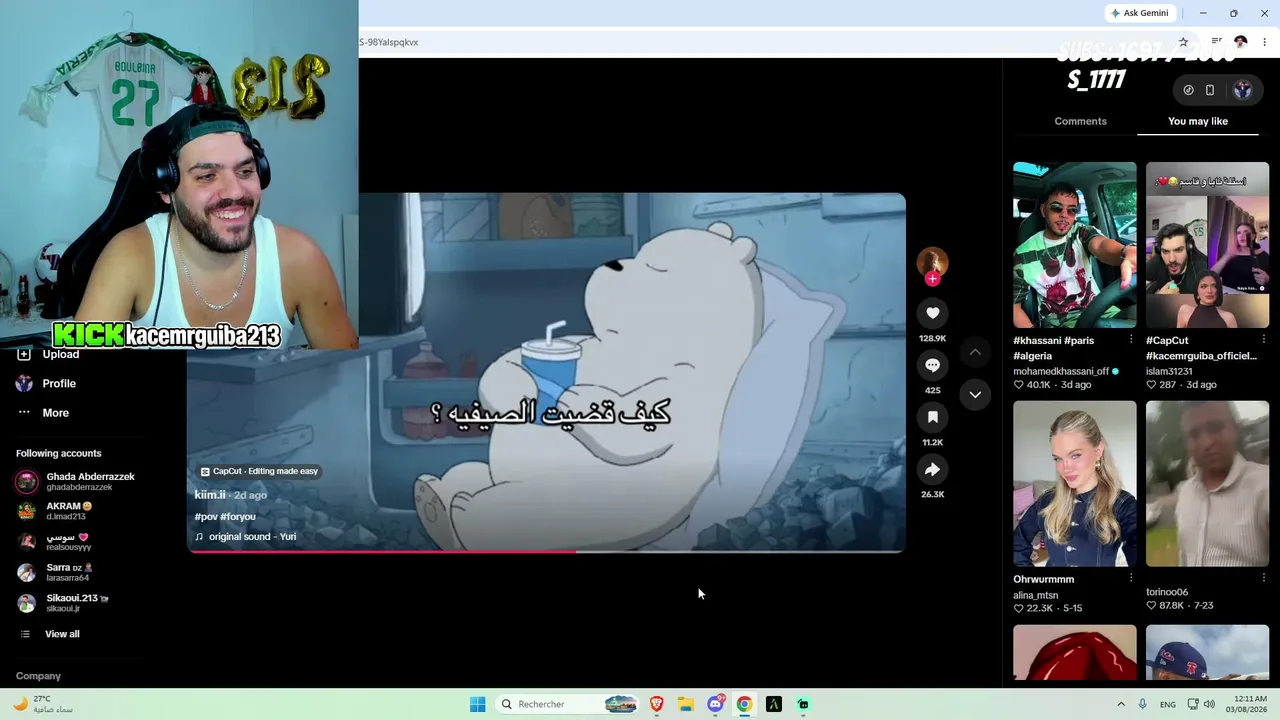Open the microphone tray icon

(1142, 704)
